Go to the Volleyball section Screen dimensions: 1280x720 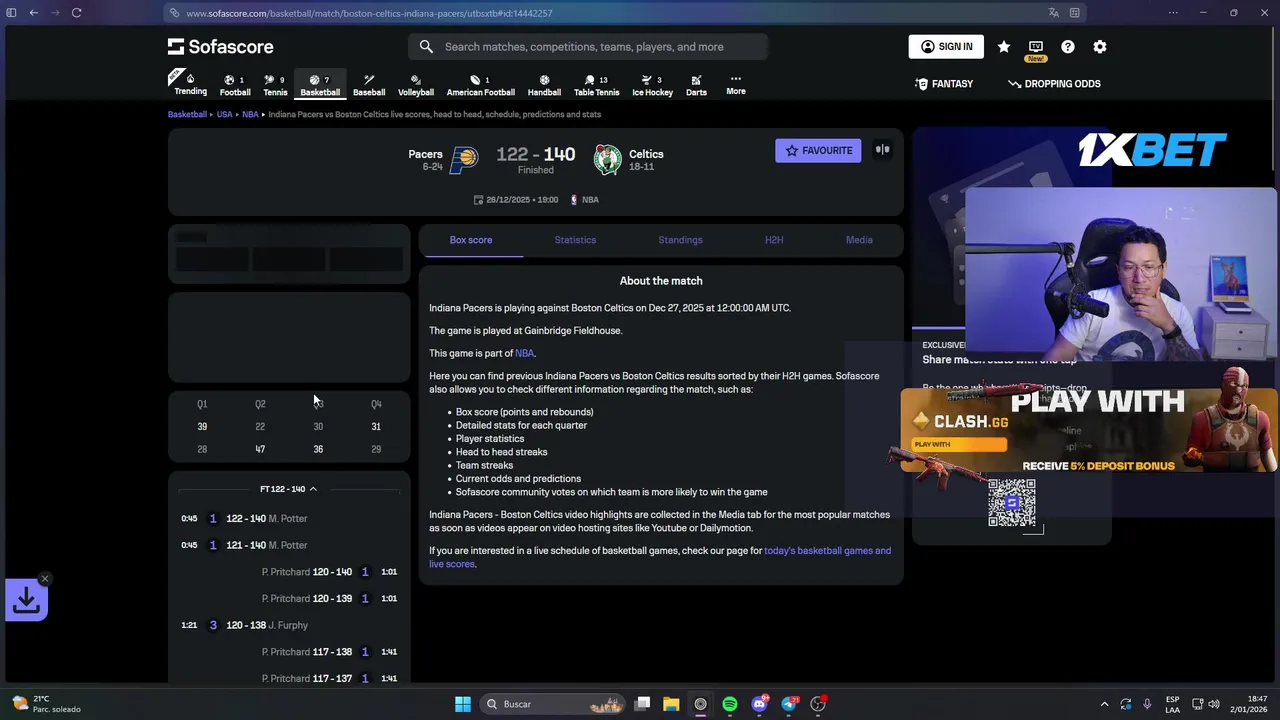point(416,85)
